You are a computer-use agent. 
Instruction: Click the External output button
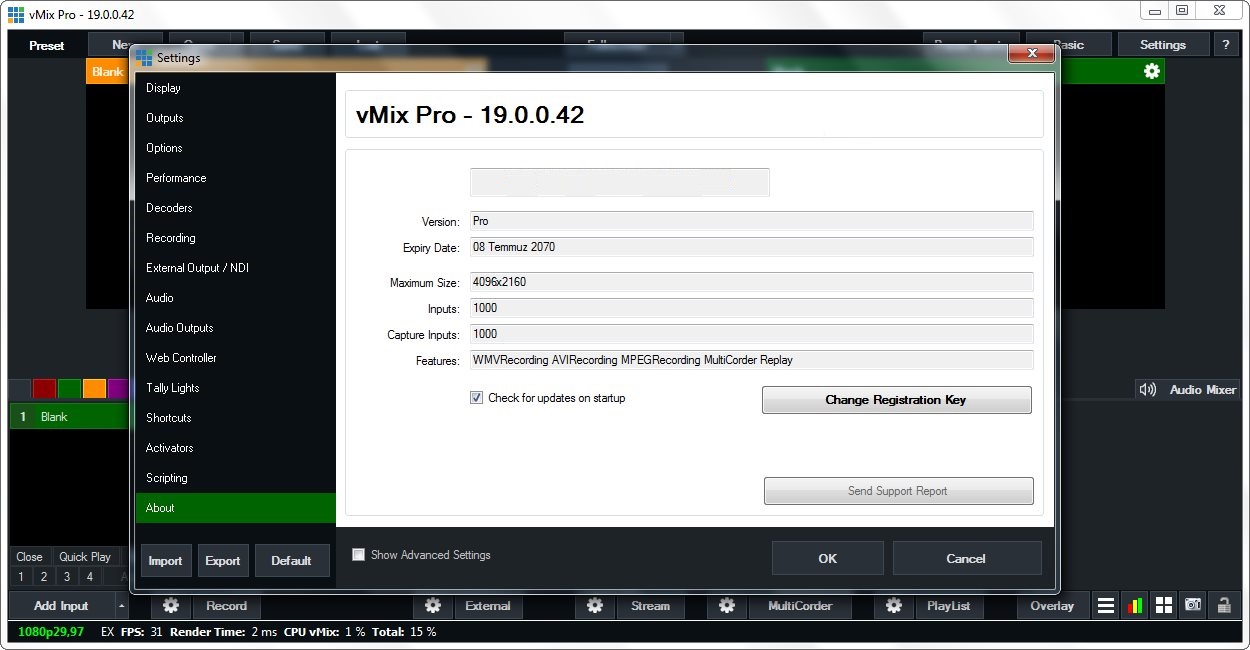488,606
